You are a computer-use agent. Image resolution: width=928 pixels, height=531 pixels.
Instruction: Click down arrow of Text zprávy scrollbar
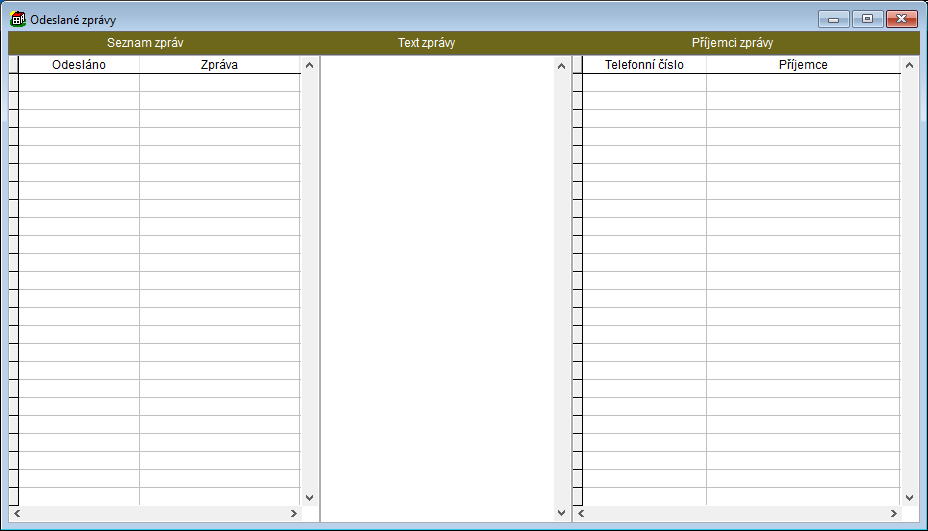tap(561, 513)
